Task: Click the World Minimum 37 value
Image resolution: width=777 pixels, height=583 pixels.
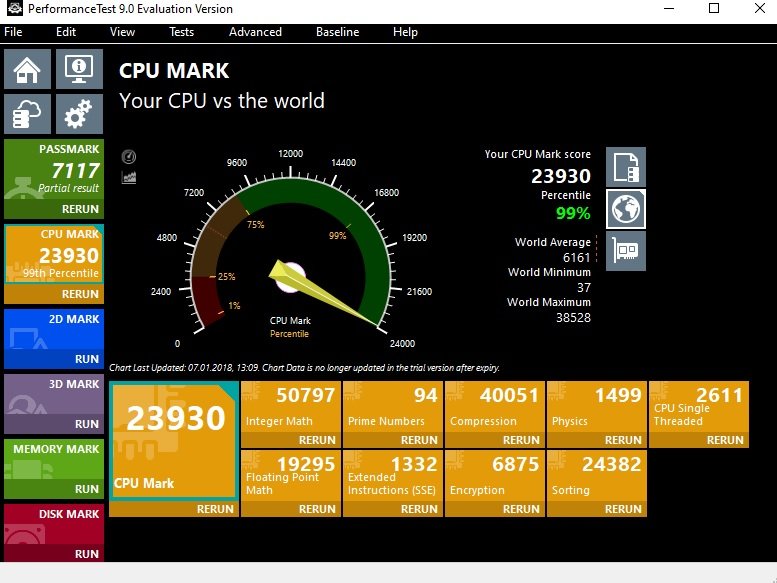Action: pyautogui.click(x=584, y=287)
